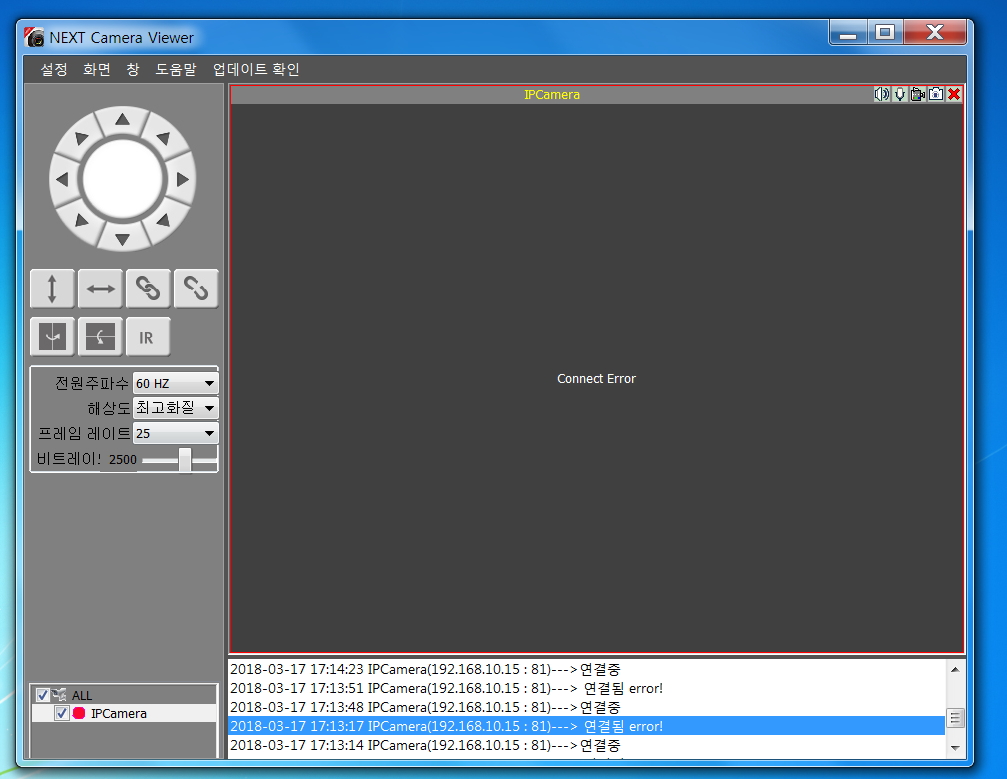Screen dimensions: 1007x779
Task: Start video recording on IPCamera pane
Action: coord(918,94)
